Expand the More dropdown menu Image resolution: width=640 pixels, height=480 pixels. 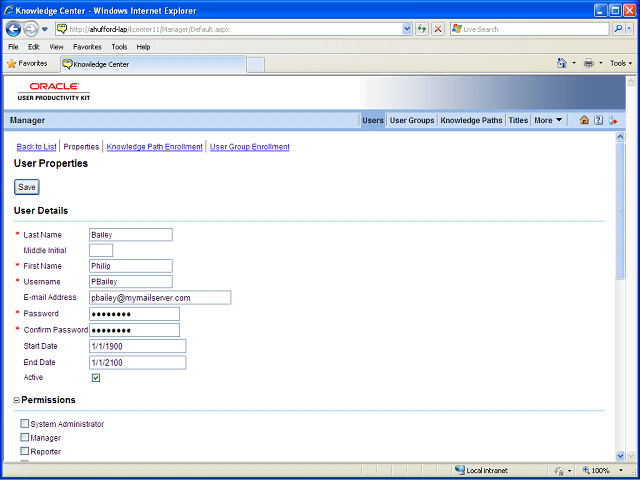(x=548, y=120)
